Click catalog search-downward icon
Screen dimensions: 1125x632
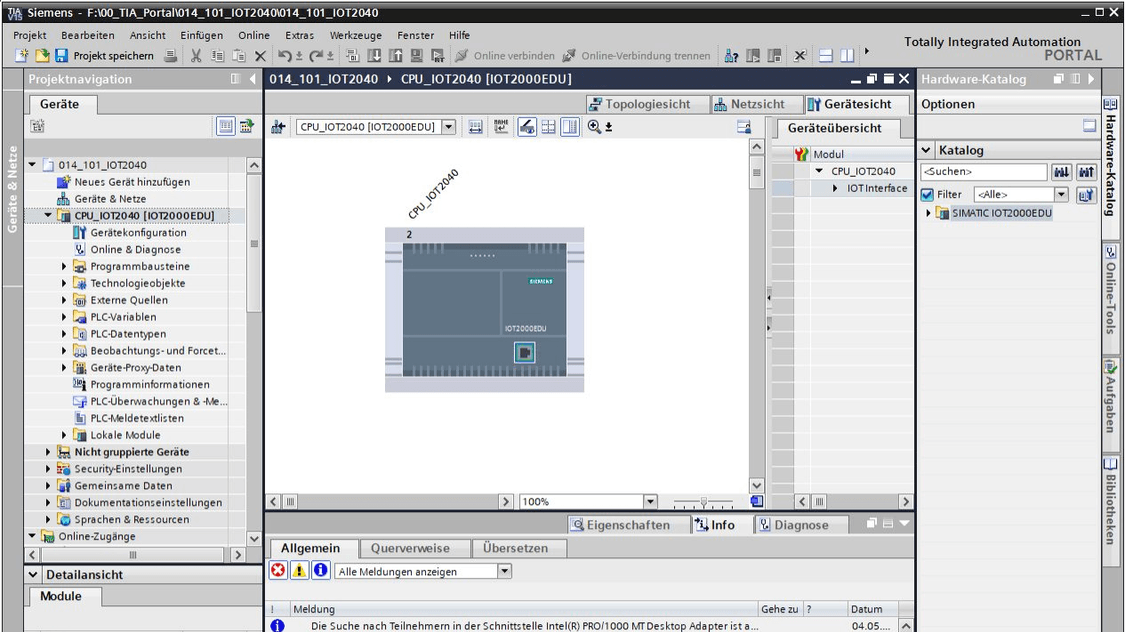(x=1061, y=171)
